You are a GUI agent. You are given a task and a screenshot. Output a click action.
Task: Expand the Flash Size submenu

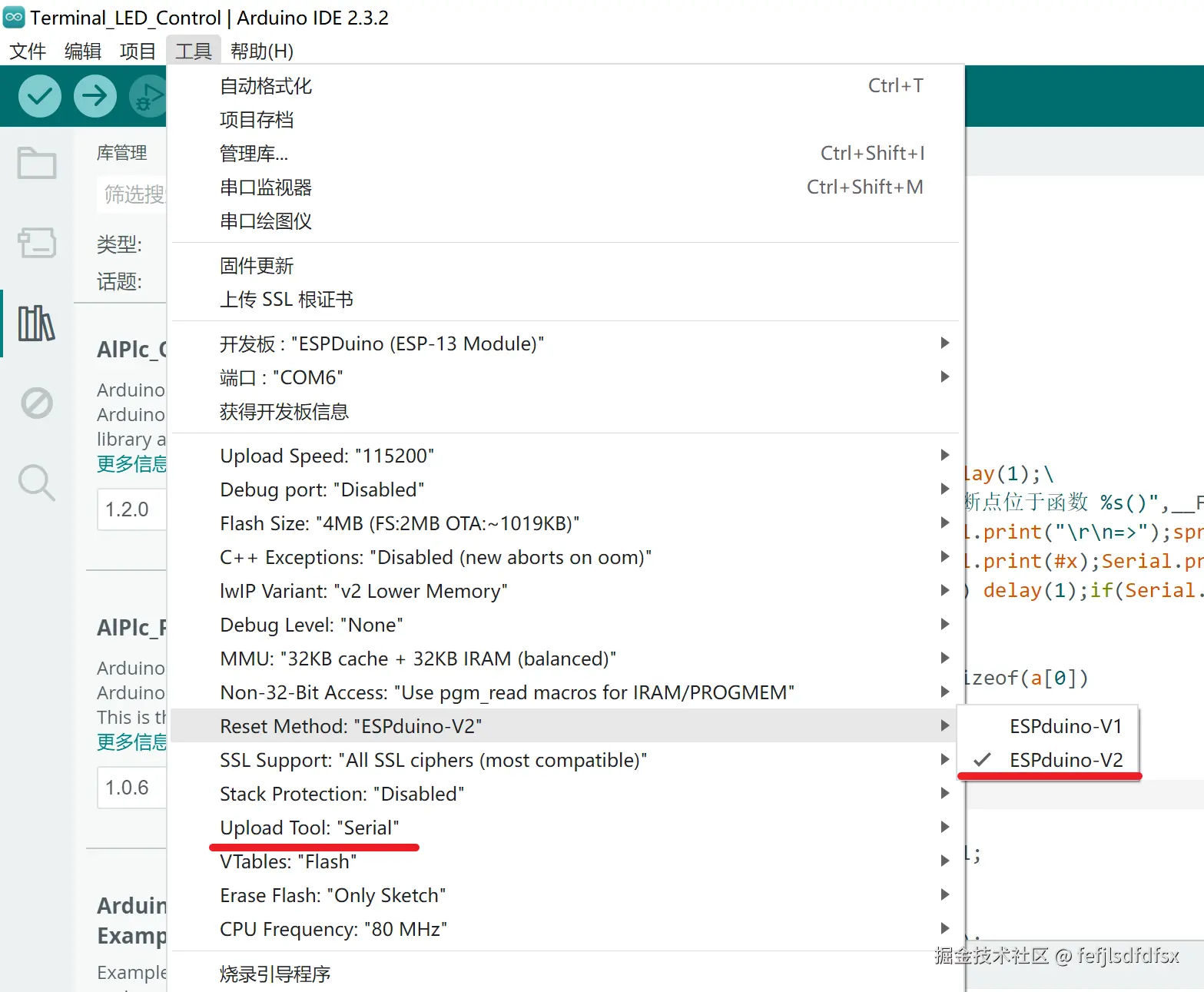[566, 523]
